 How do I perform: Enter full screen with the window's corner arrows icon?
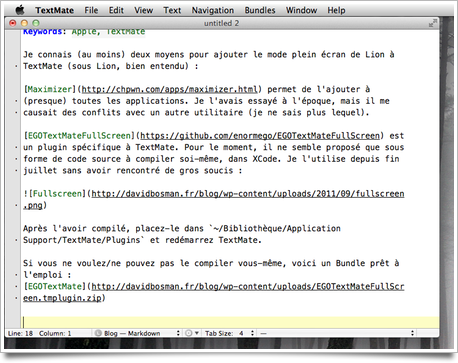point(432,23)
